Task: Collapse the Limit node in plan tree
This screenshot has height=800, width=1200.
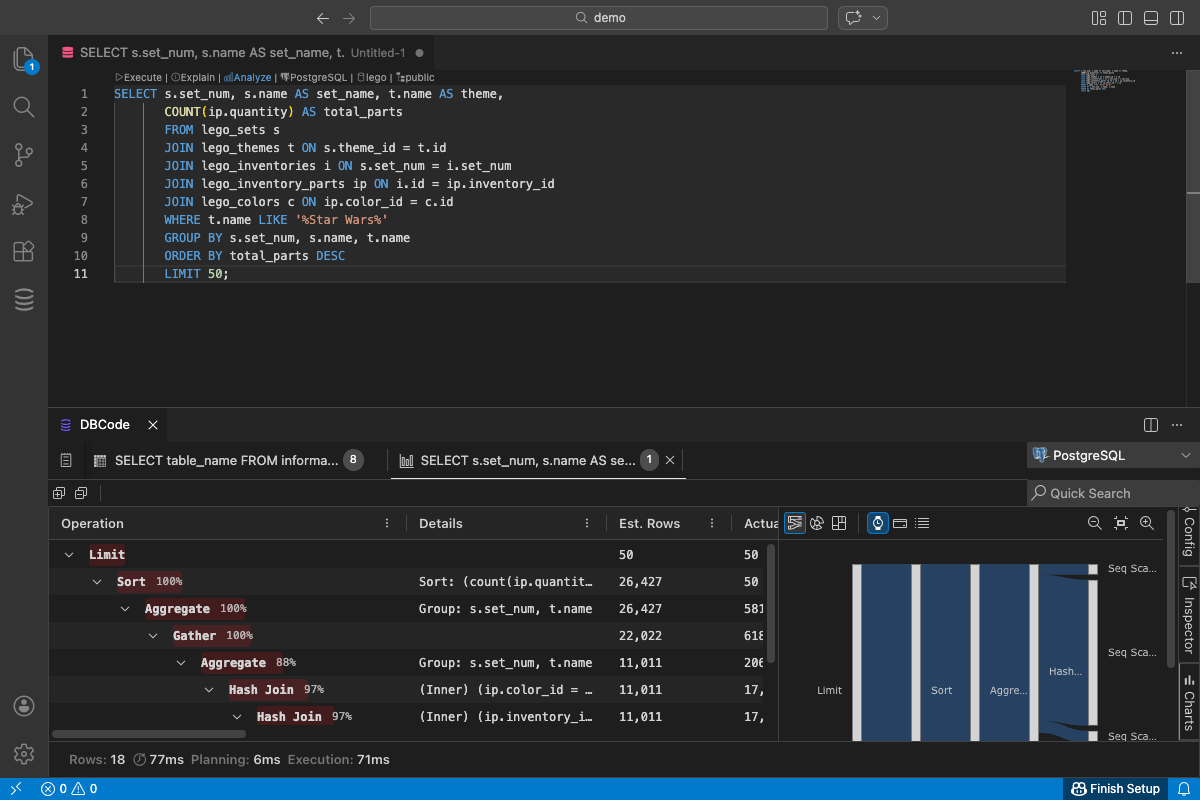Action: (x=69, y=554)
